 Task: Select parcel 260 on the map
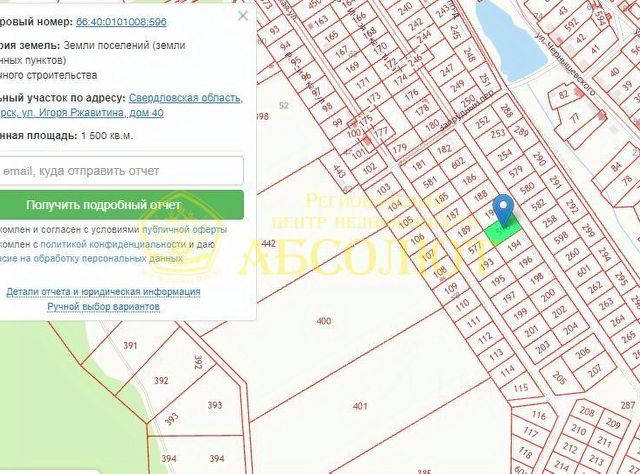572,254
